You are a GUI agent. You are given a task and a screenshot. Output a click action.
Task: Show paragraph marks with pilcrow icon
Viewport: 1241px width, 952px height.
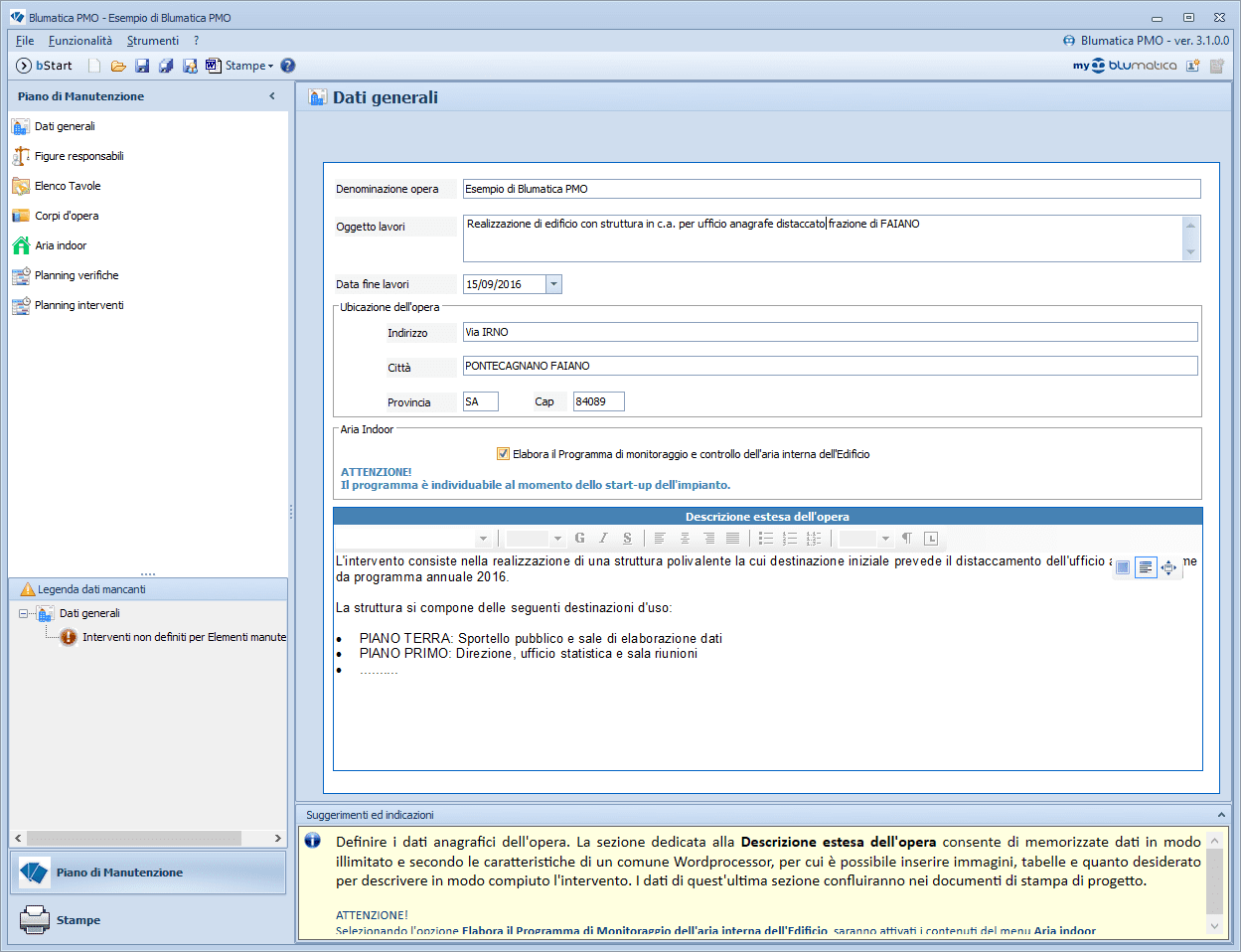pos(907,539)
